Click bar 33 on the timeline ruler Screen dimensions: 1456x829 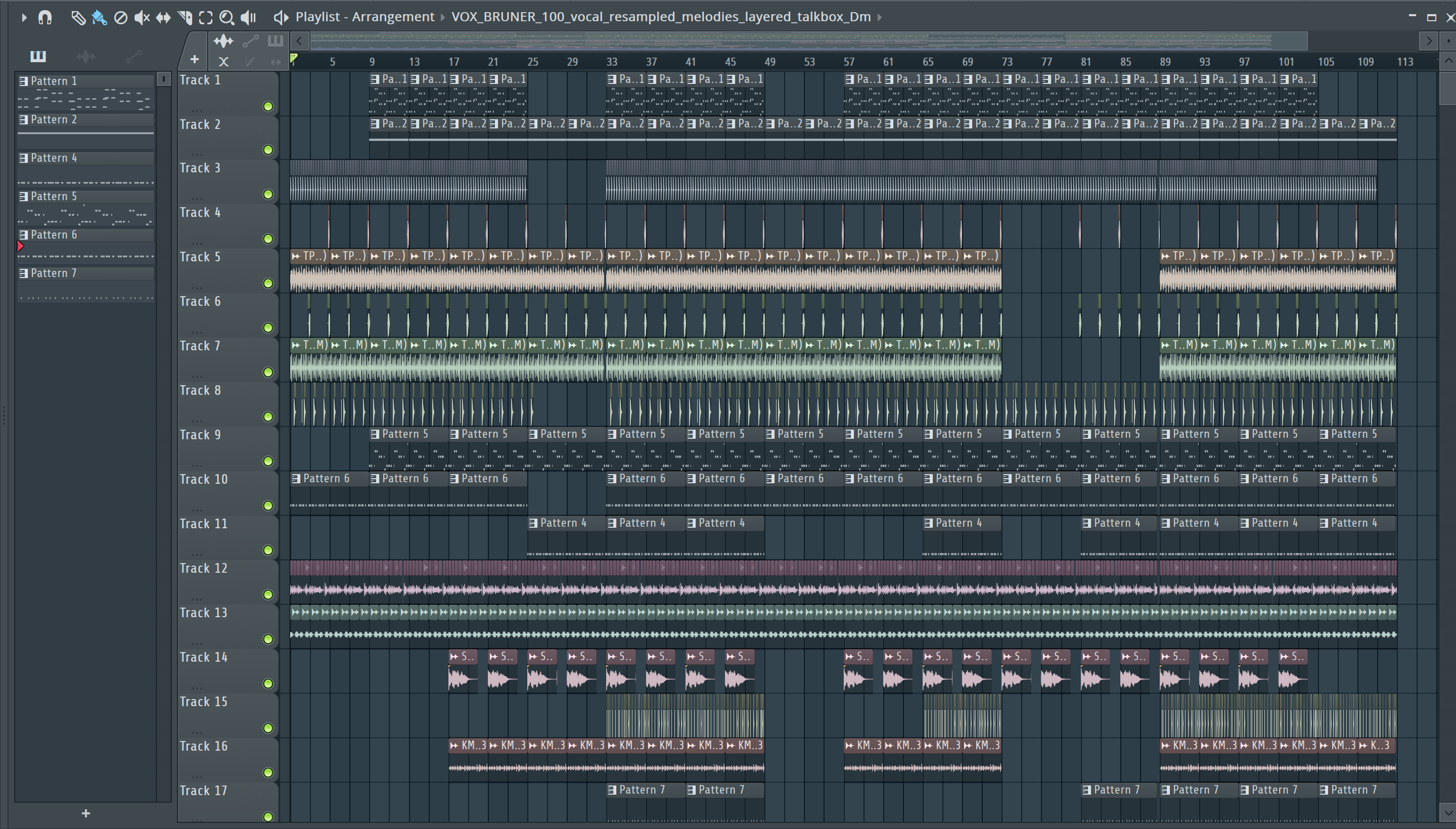click(612, 62)
